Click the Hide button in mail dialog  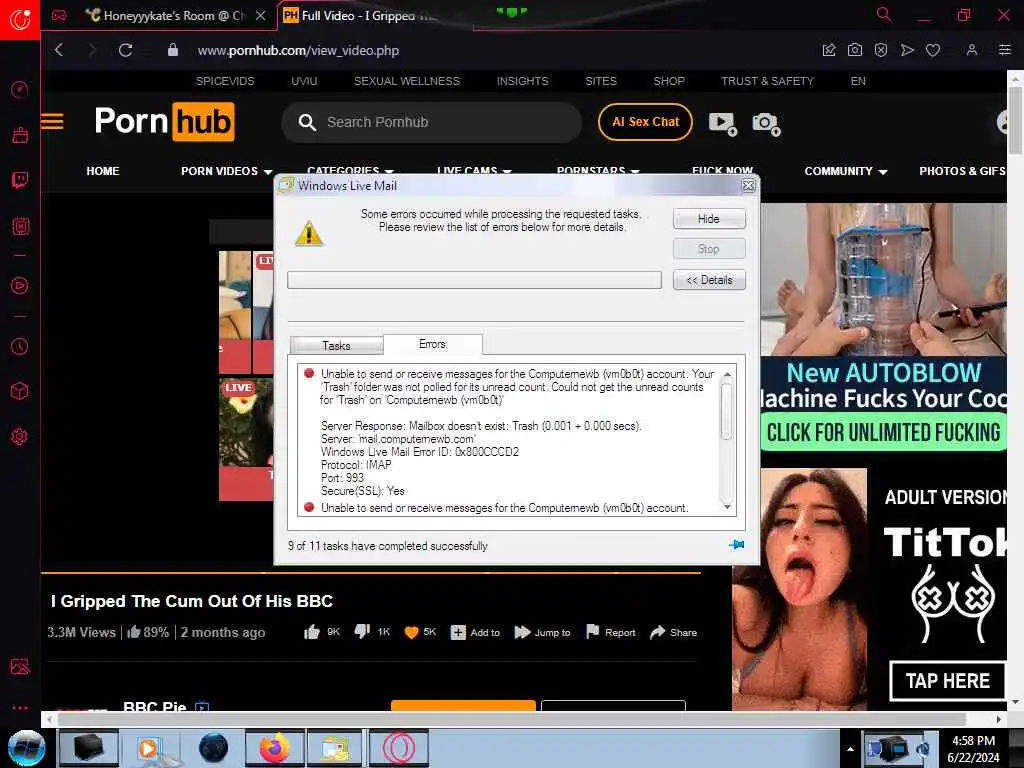coord(709,219)
